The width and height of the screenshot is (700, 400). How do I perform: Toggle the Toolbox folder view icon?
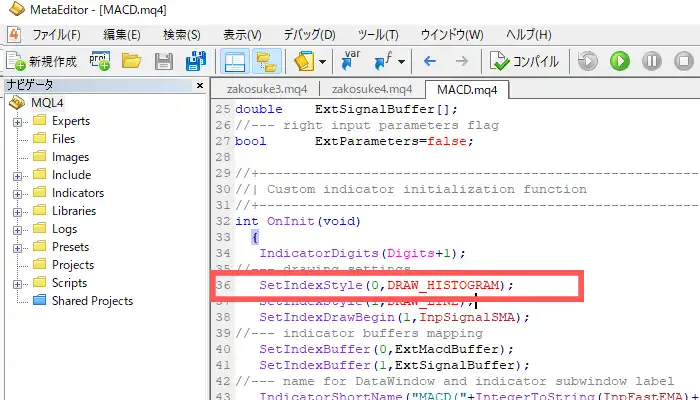click(267, 61)
